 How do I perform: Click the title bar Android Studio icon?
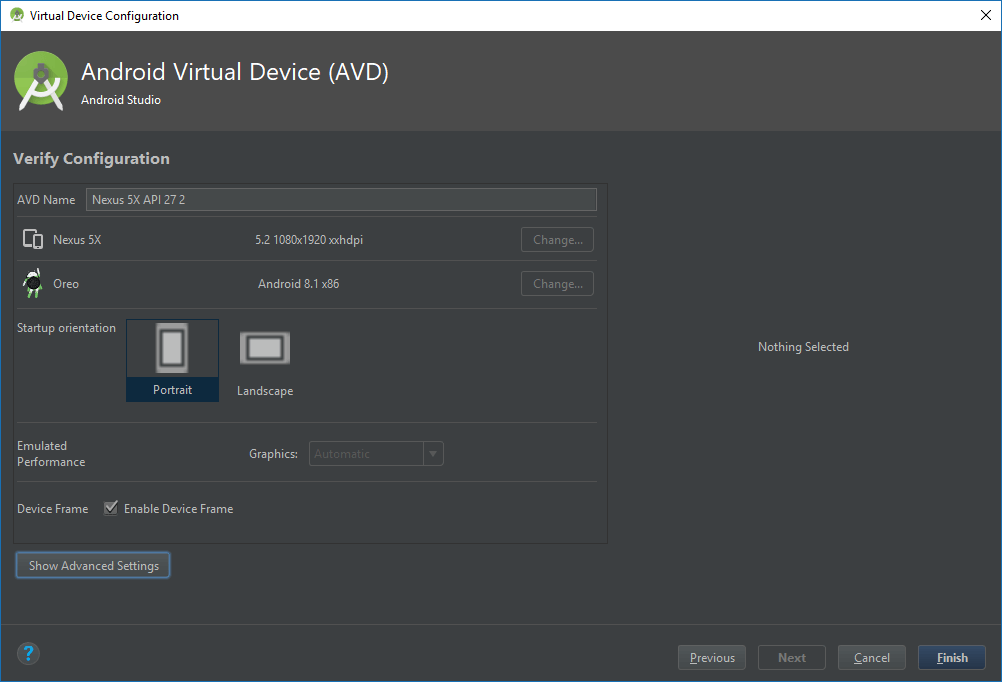[x=17, y=15]
